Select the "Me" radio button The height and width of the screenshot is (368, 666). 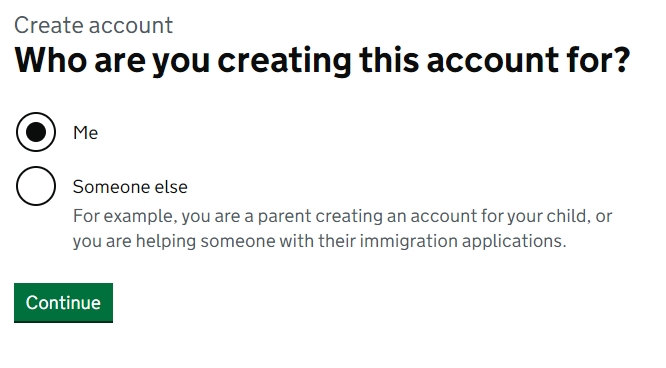[36, 132]
